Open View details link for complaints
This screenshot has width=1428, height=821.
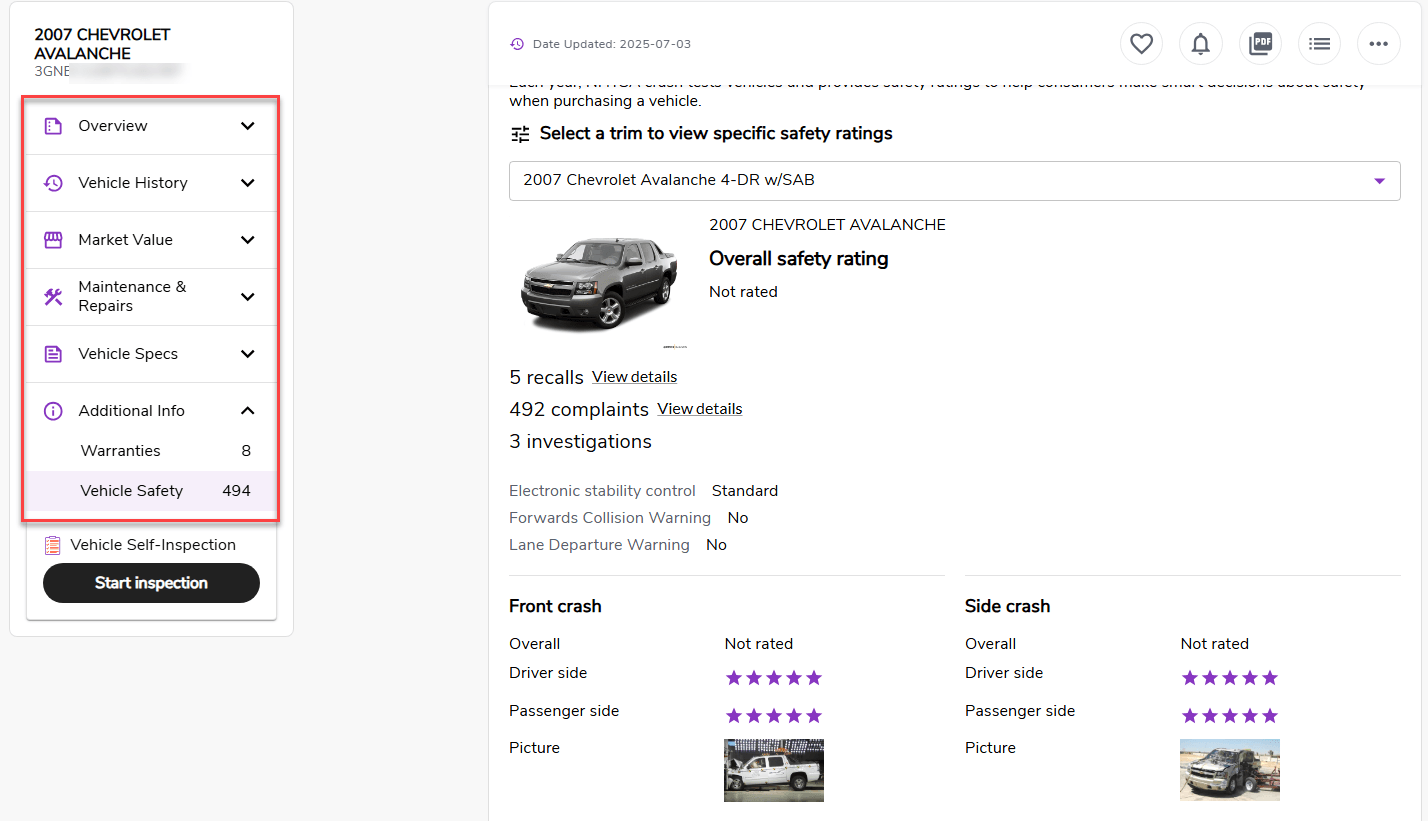(x=699, y=409)
